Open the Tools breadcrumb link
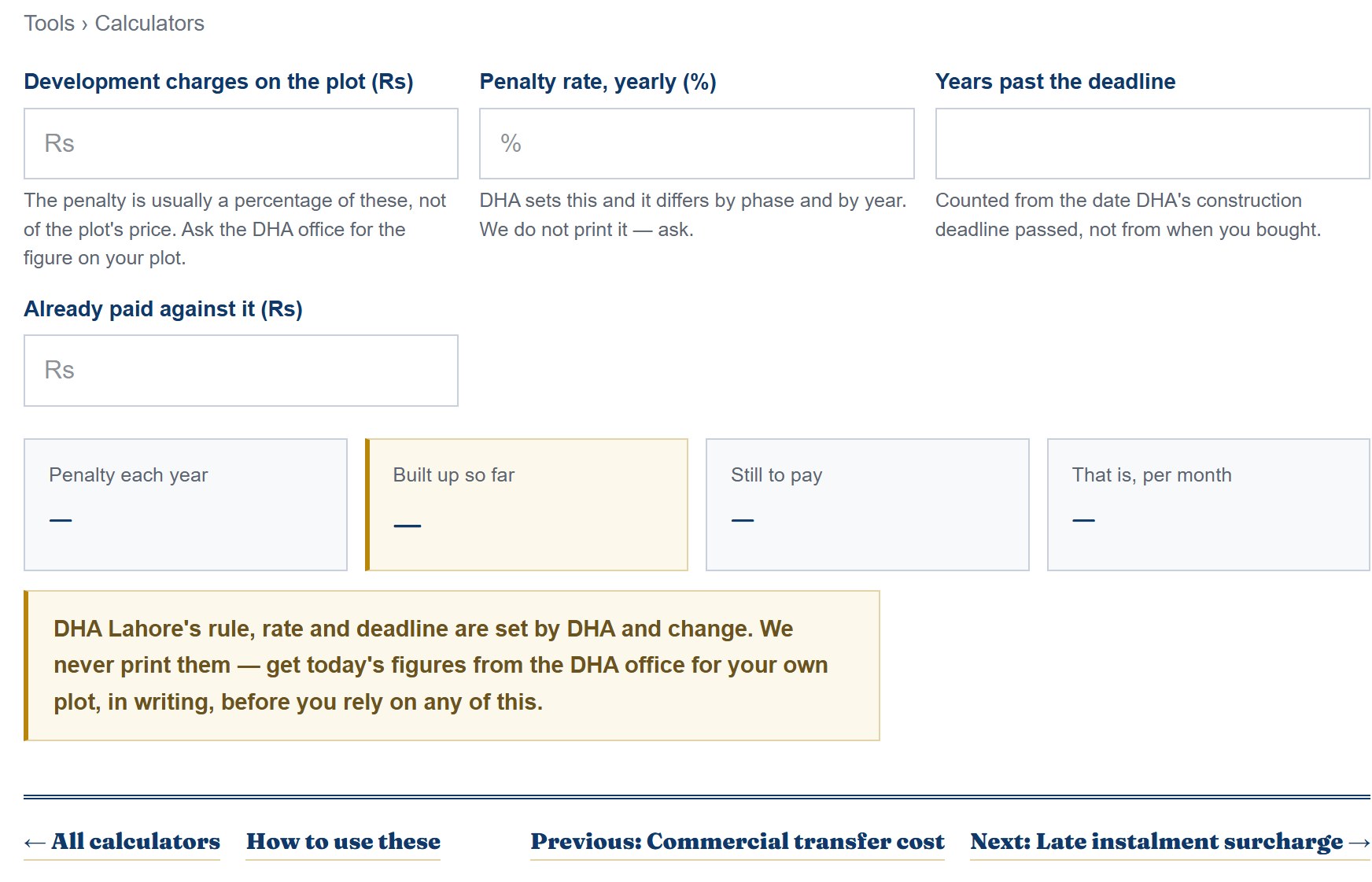The width and height of the screenshot is (1372, 882). click(x=49, y=24)
